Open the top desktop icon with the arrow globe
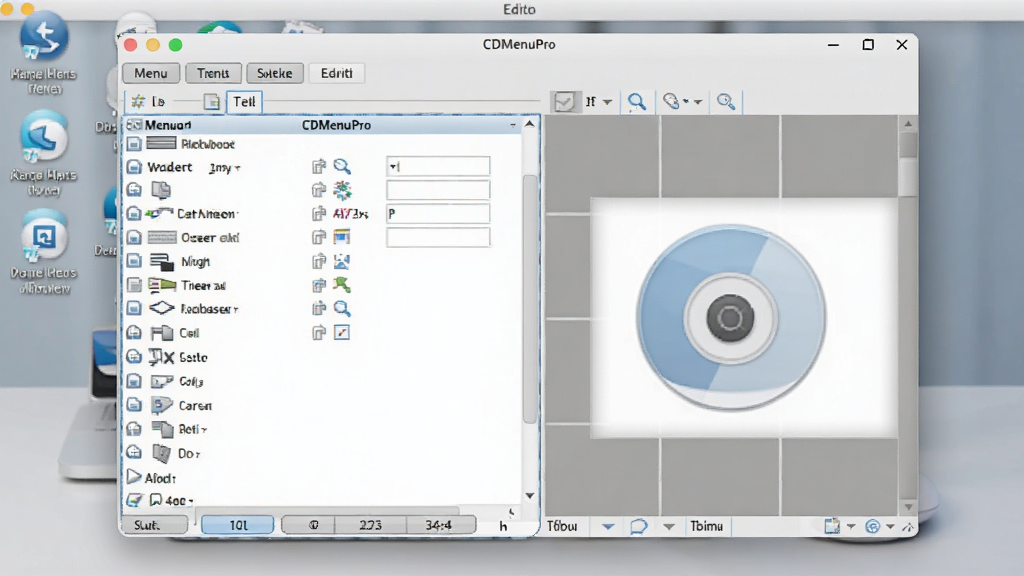 44,39
